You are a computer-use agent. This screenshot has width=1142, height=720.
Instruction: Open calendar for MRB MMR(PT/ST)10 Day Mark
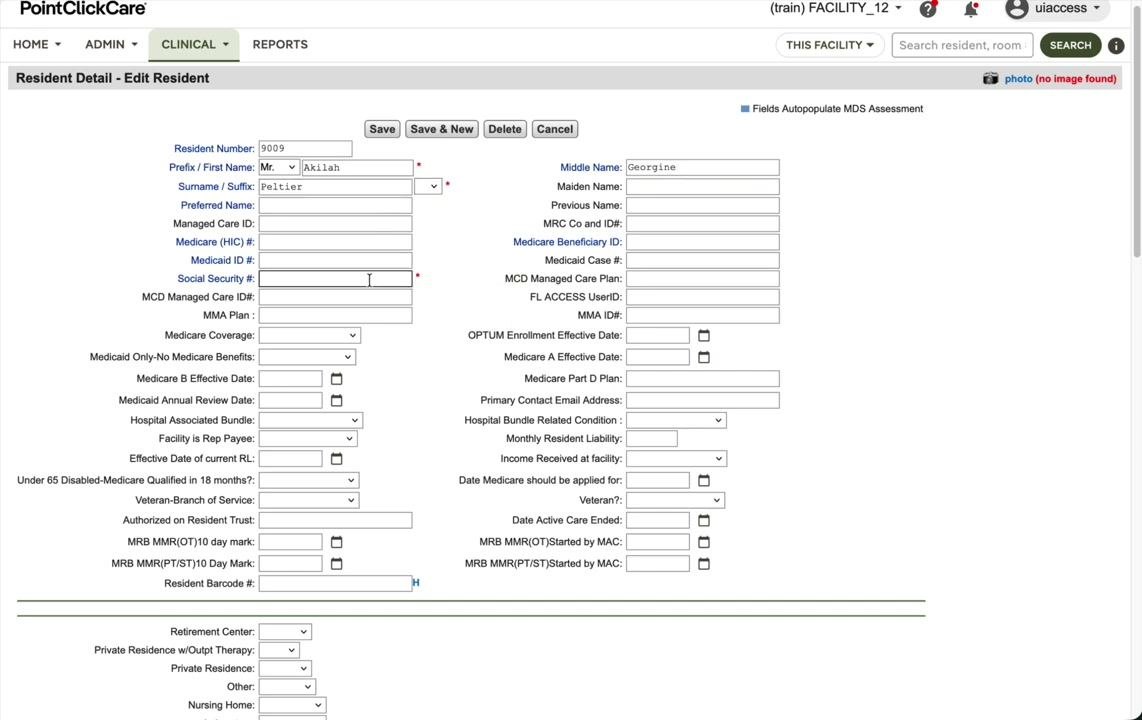point(336,563)
